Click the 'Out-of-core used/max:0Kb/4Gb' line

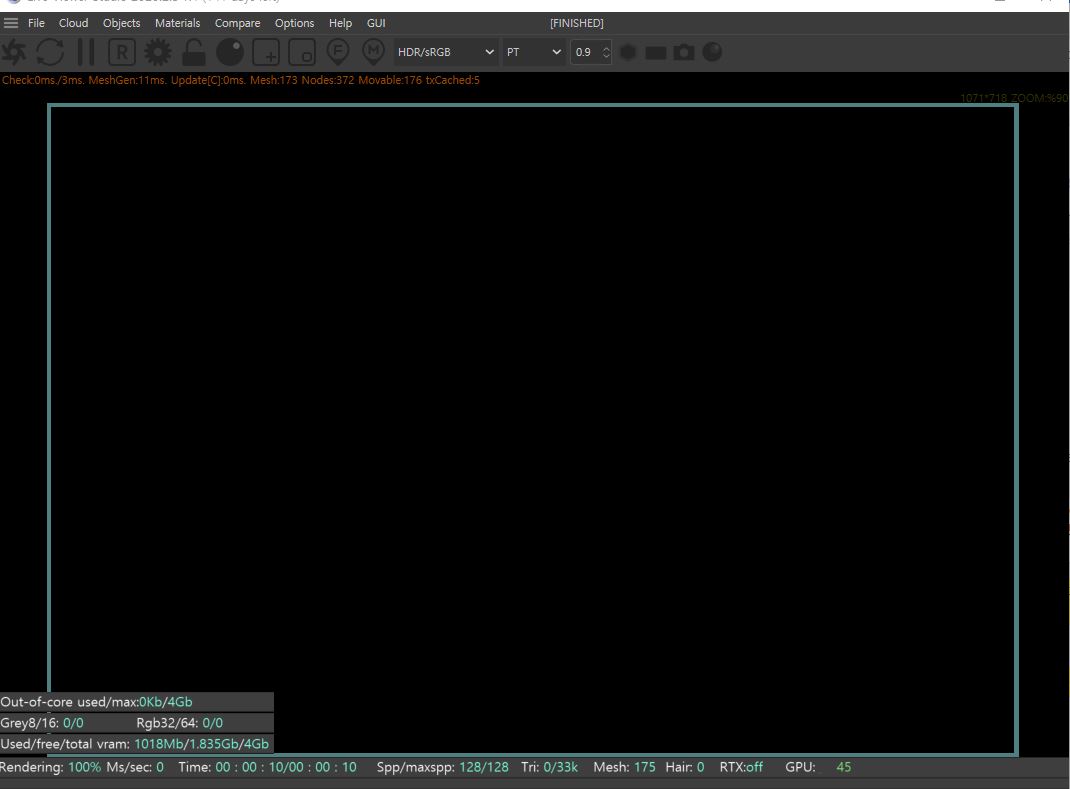click(x=96, y=702)
